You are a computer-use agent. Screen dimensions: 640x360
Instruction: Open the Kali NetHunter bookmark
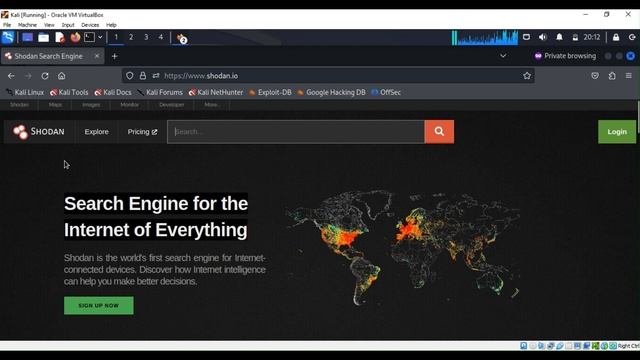216,93
